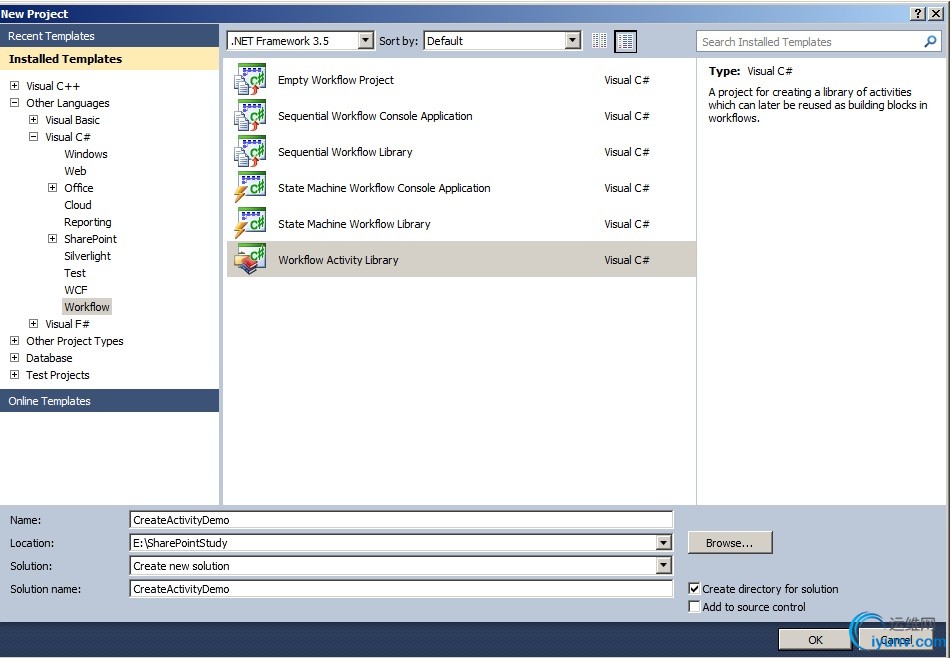Close the New Project dialog
Image resolution: width=952 pixels, height=658 pixels.
[936, 13]
